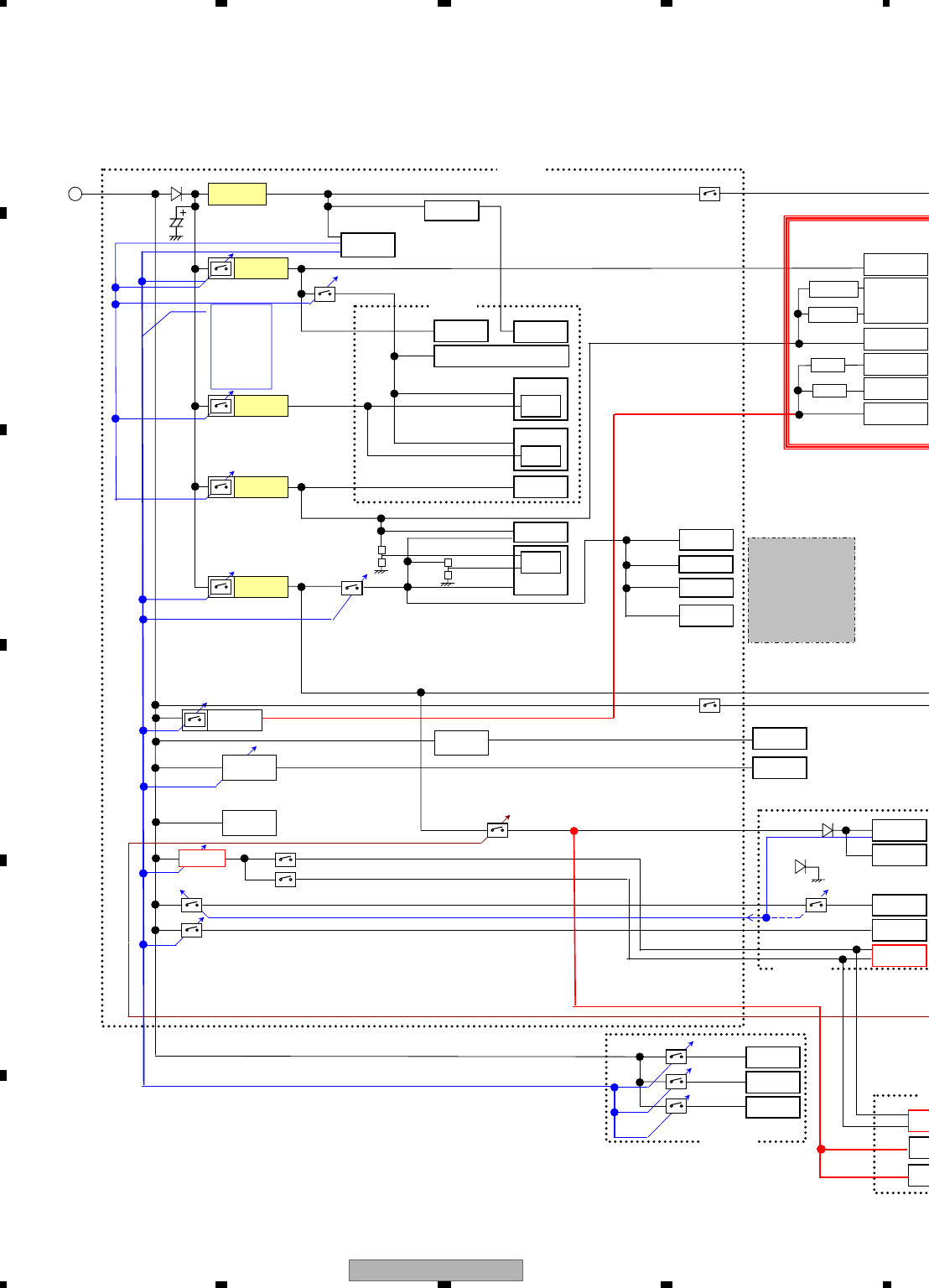This screenshot has width=929, height=1288.
Task: Click the switch driven by the dashed blue line
Action: (816, 905)
